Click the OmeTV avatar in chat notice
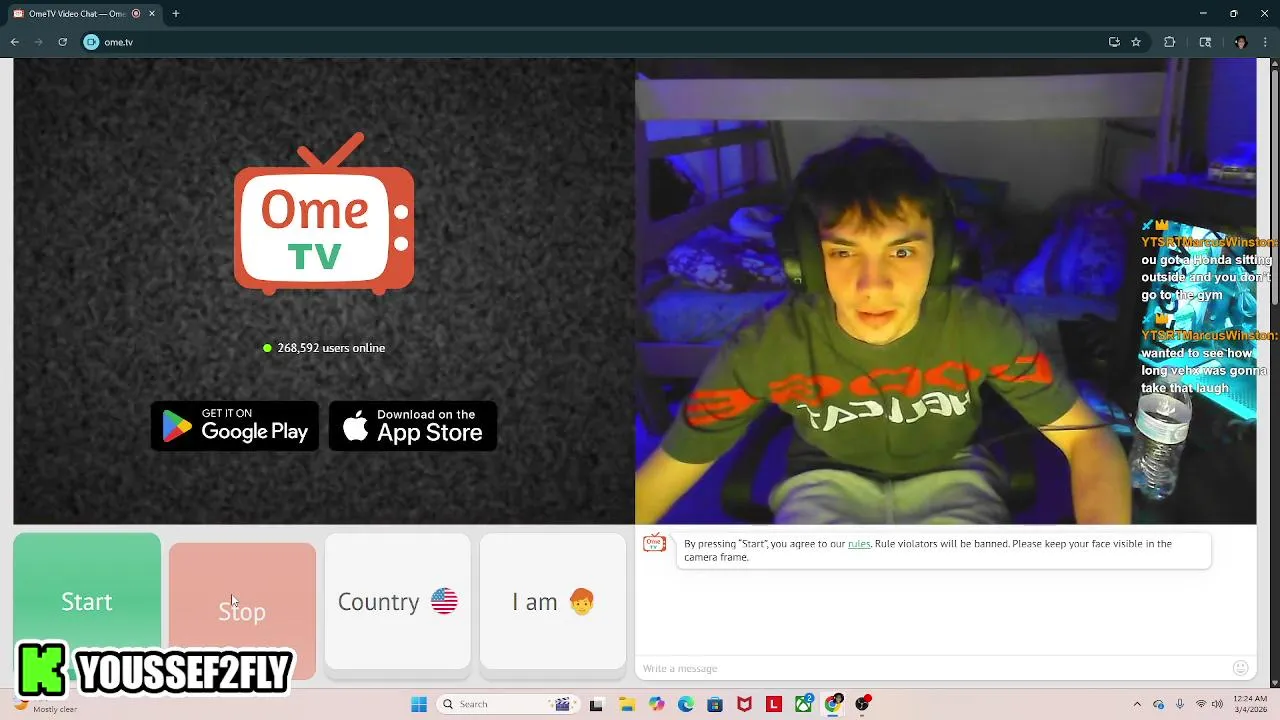This screenshot has height=720, width=1280. tap(655, 544)
